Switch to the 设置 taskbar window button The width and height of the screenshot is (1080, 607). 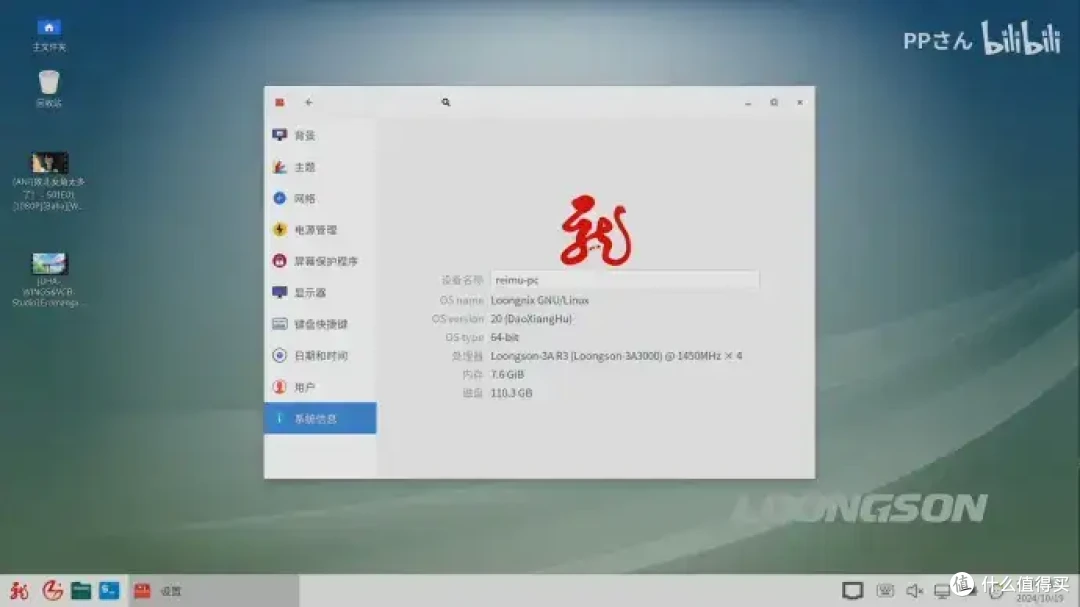(214, 591)
